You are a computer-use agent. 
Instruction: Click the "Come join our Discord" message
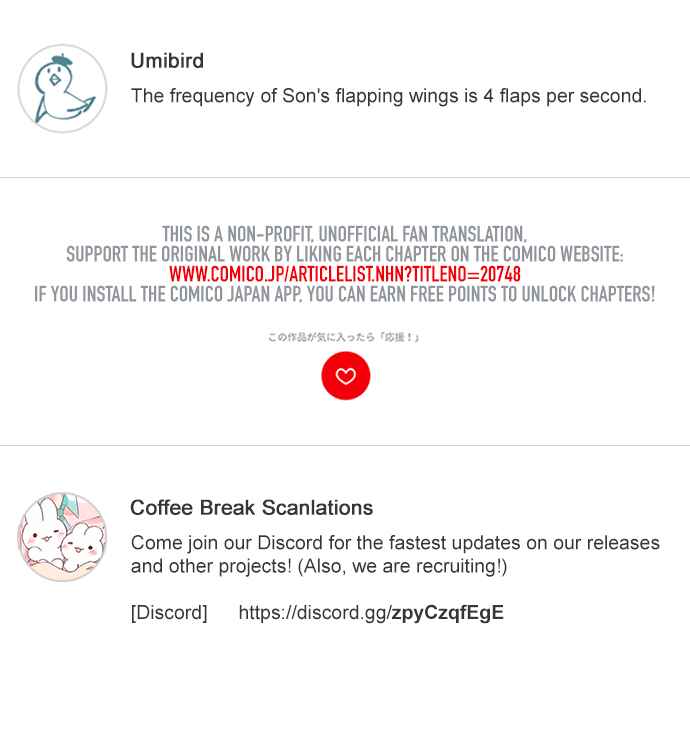[395, 554]
